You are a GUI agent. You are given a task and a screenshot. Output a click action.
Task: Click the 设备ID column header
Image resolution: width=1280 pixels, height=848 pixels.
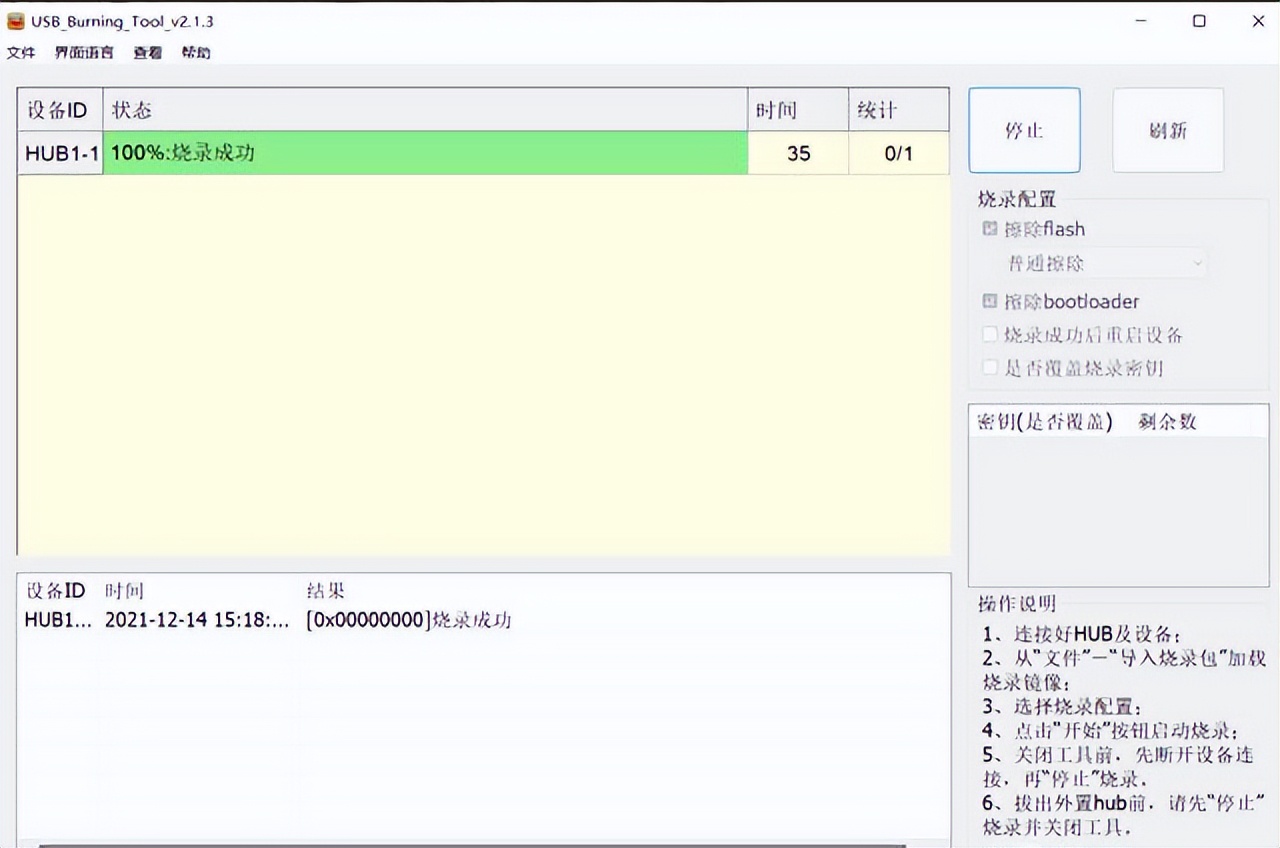click(58, 110)
